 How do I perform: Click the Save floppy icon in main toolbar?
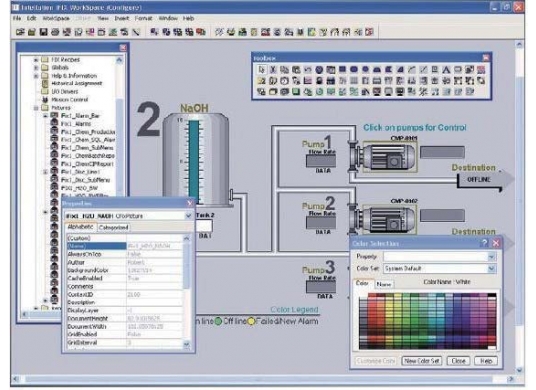pos(43,32)
